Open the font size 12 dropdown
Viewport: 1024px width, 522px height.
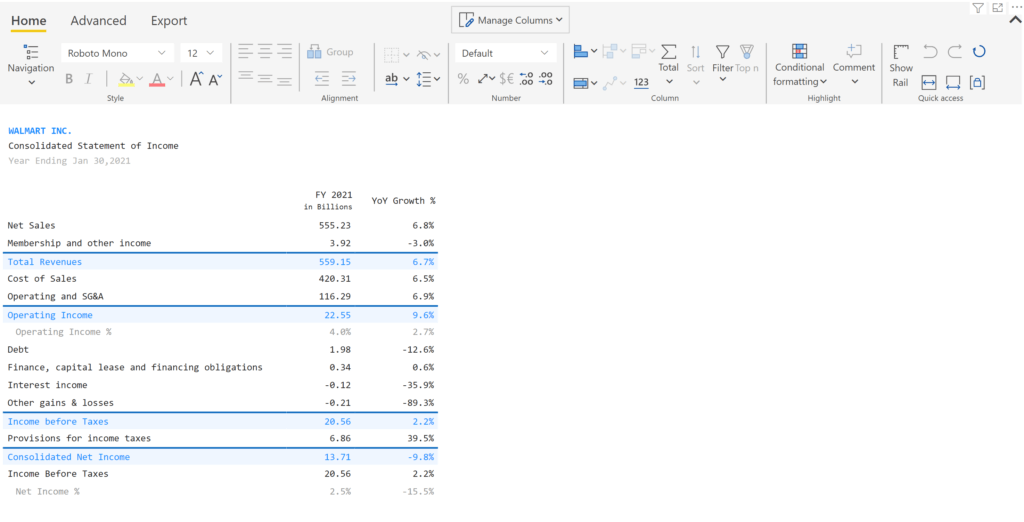tap(201, 53)
